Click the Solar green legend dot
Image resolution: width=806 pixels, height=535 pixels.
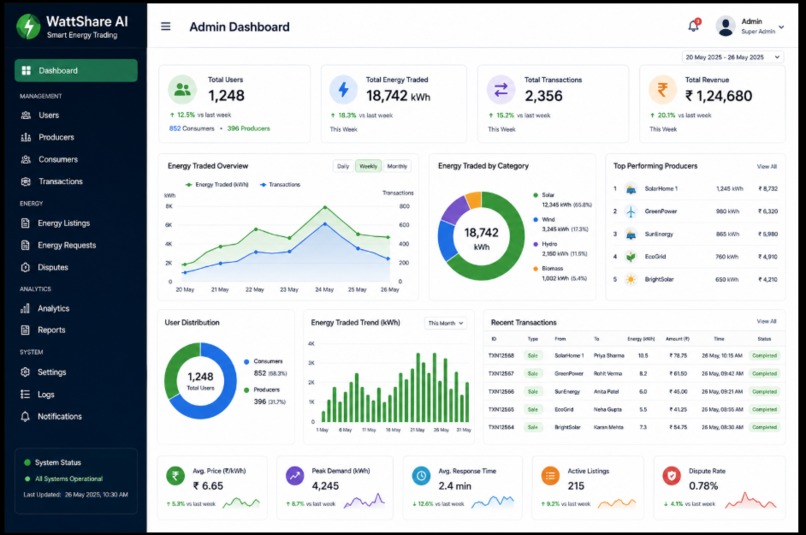point(536,195)
